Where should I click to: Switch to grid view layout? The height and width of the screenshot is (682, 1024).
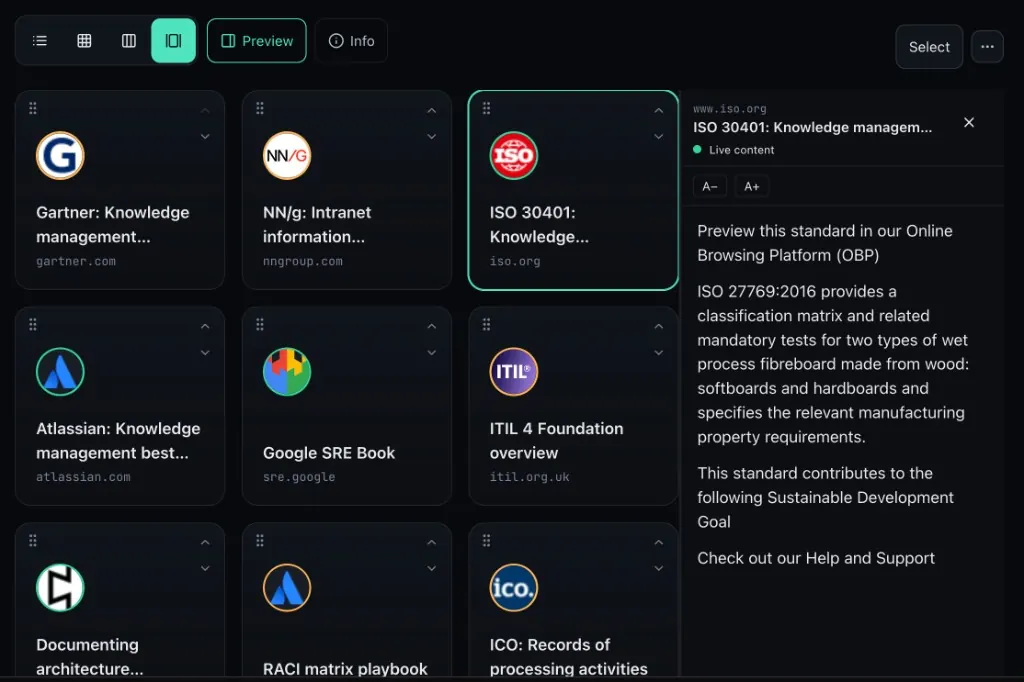click(84, 41)
